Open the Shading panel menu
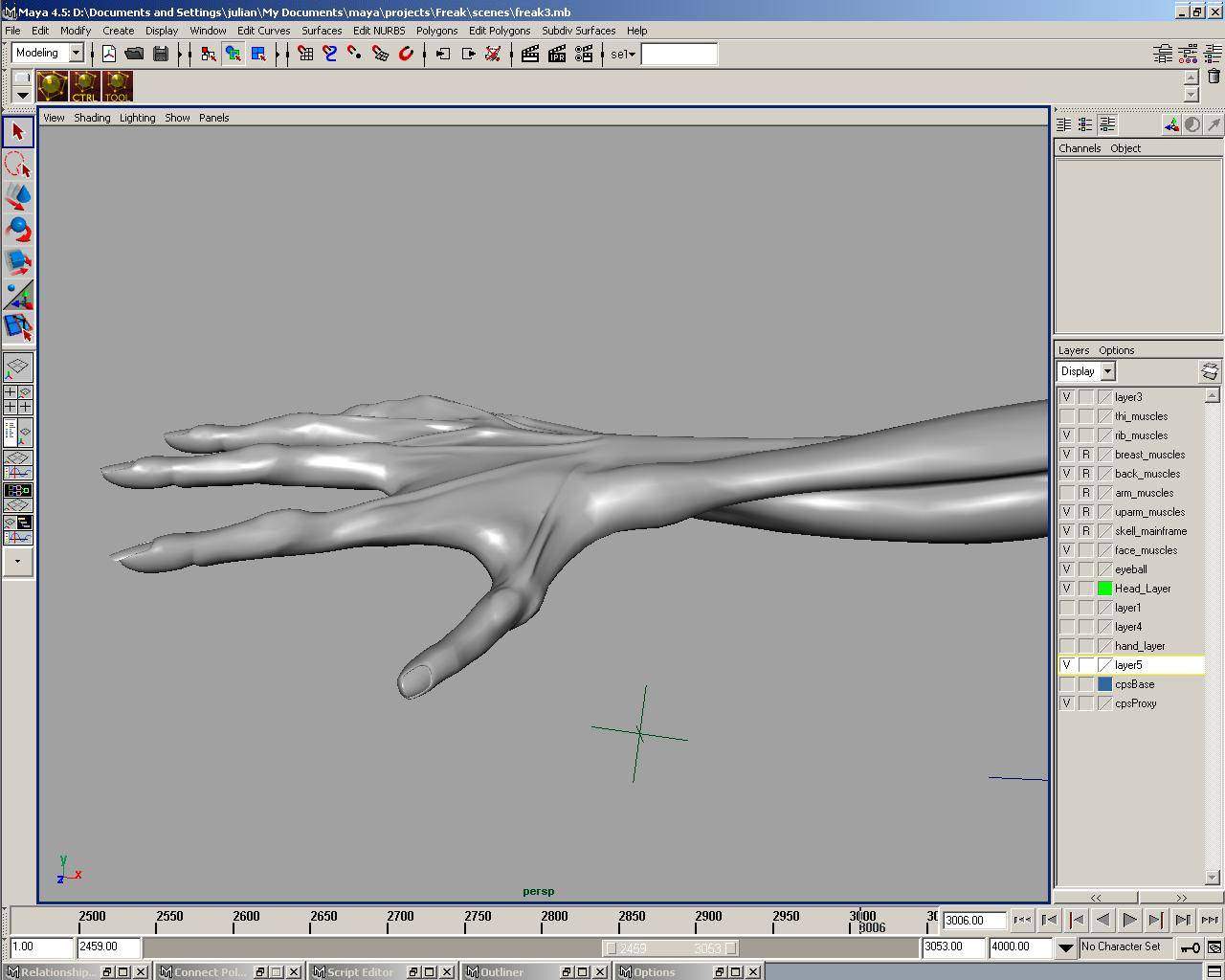The height and width of the screenshot is (980, 1225). coord(92,118)
